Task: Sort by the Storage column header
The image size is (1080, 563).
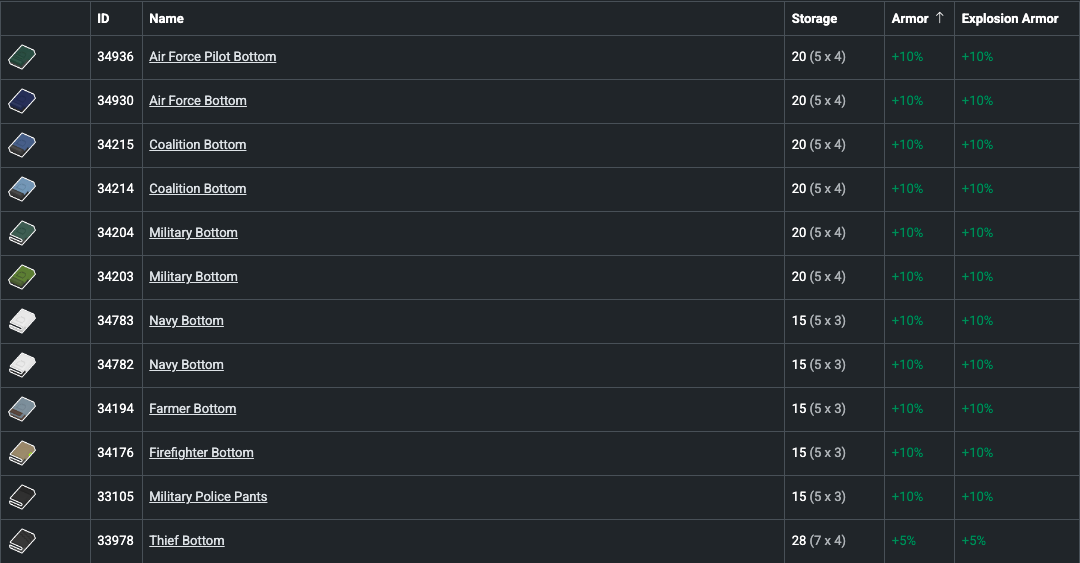Action: click(x=814, y=18)
